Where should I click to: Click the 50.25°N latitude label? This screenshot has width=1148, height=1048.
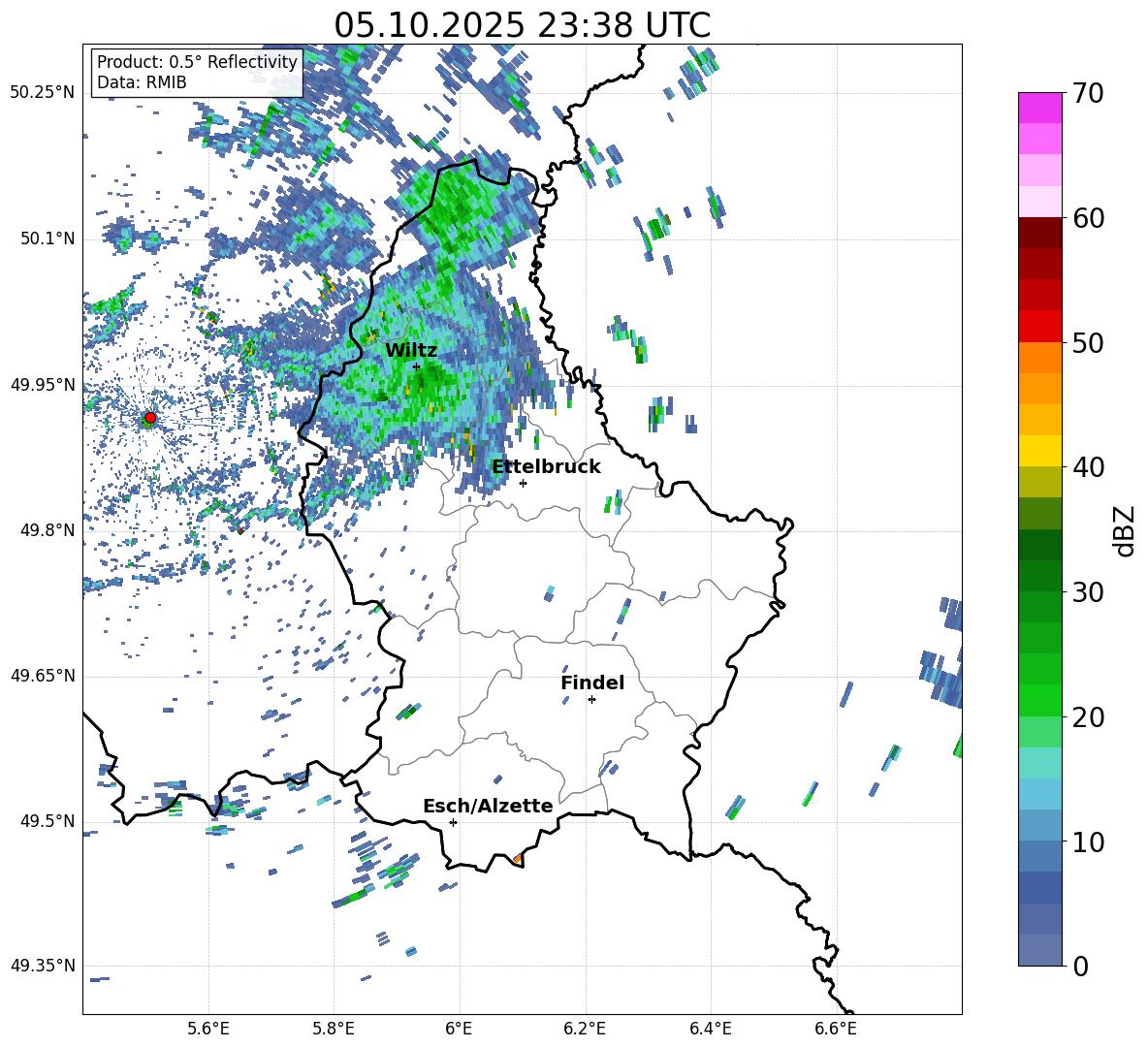pos(43,93)
